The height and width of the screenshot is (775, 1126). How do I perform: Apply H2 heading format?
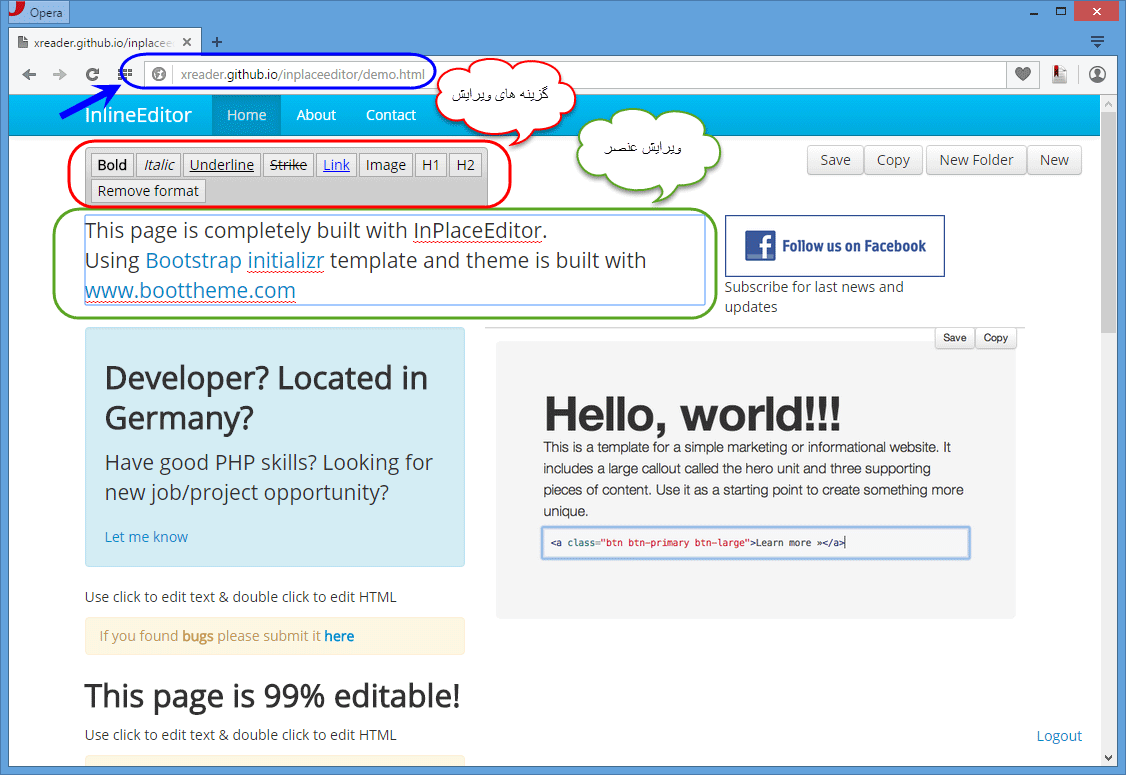click(x=465, y=165)
